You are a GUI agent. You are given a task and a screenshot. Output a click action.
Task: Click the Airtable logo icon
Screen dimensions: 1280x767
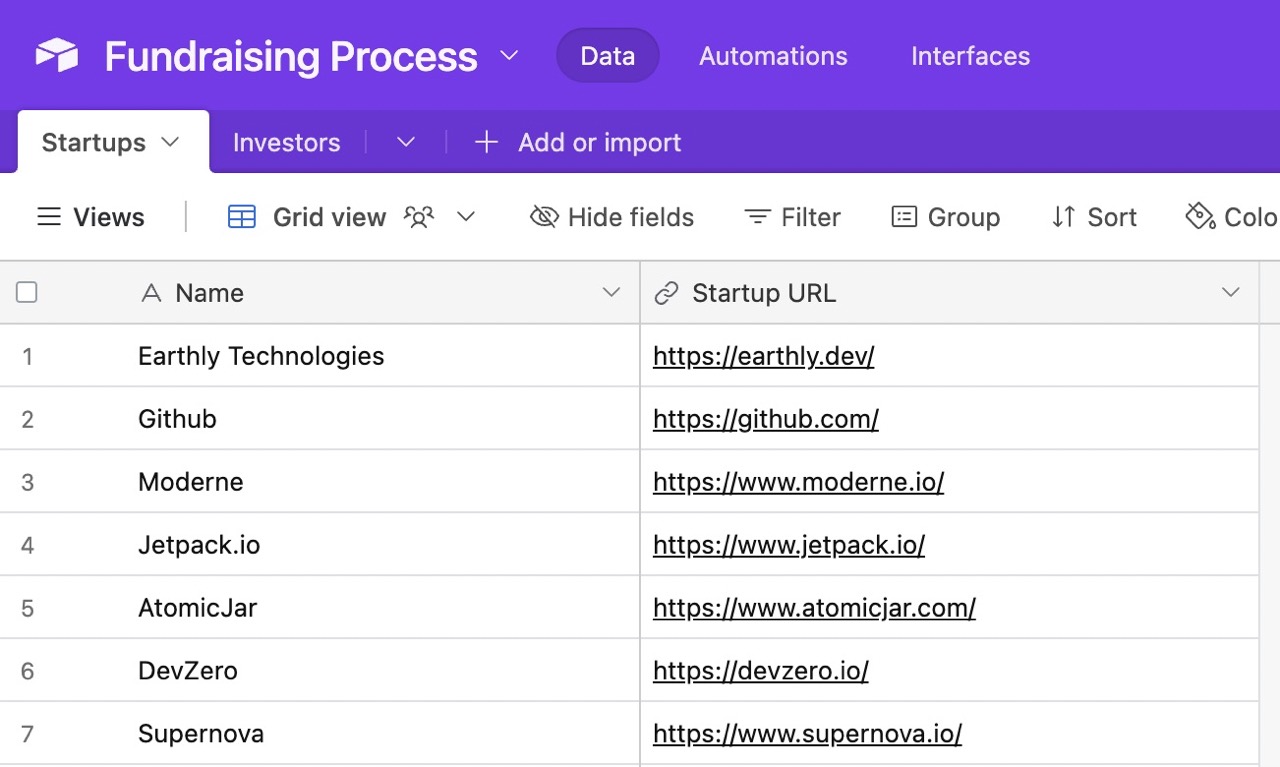click(57, 55)
